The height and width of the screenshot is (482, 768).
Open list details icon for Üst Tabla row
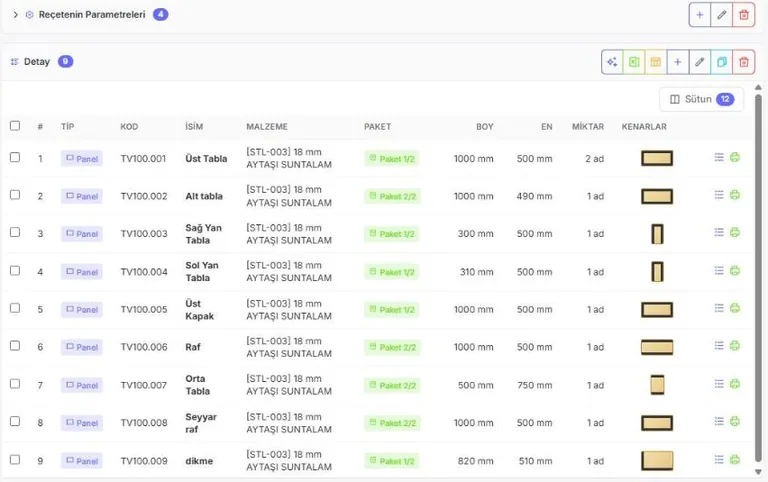tap(719, 157)
